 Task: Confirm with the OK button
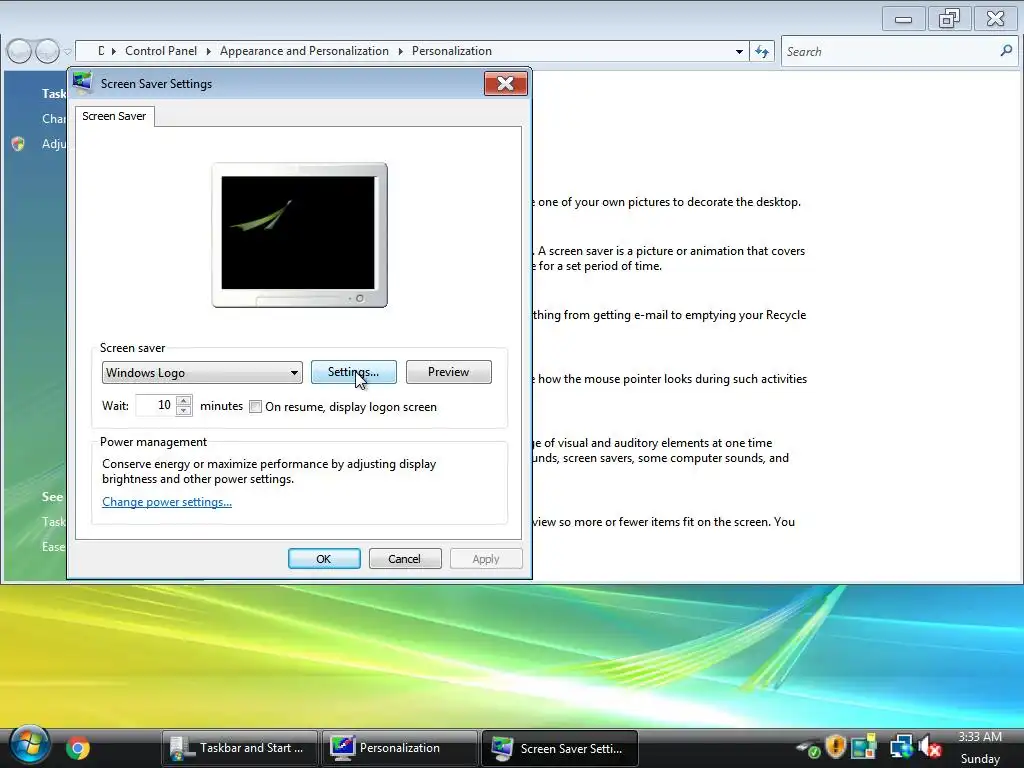coord(324,559)
